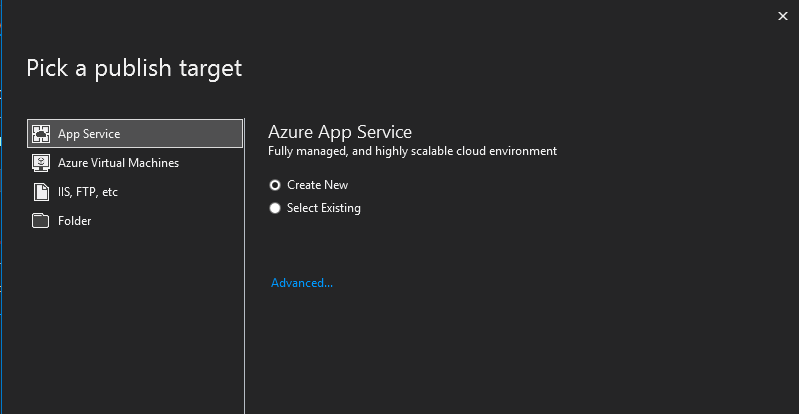Click the 'Fully managed, and highly scalable' description
Image resolution: width=799 pixels, height=414 pixels.
pyautogui.click(x=412, y=151)
